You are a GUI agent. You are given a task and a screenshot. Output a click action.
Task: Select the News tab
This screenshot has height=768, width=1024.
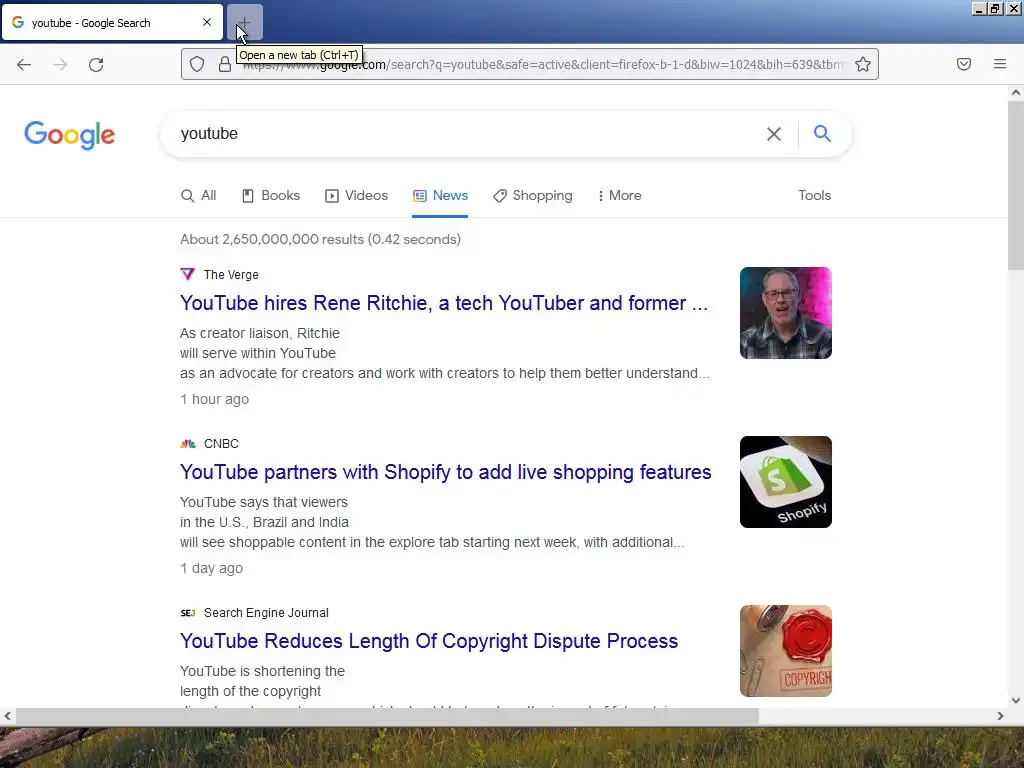tap(440, 195)
